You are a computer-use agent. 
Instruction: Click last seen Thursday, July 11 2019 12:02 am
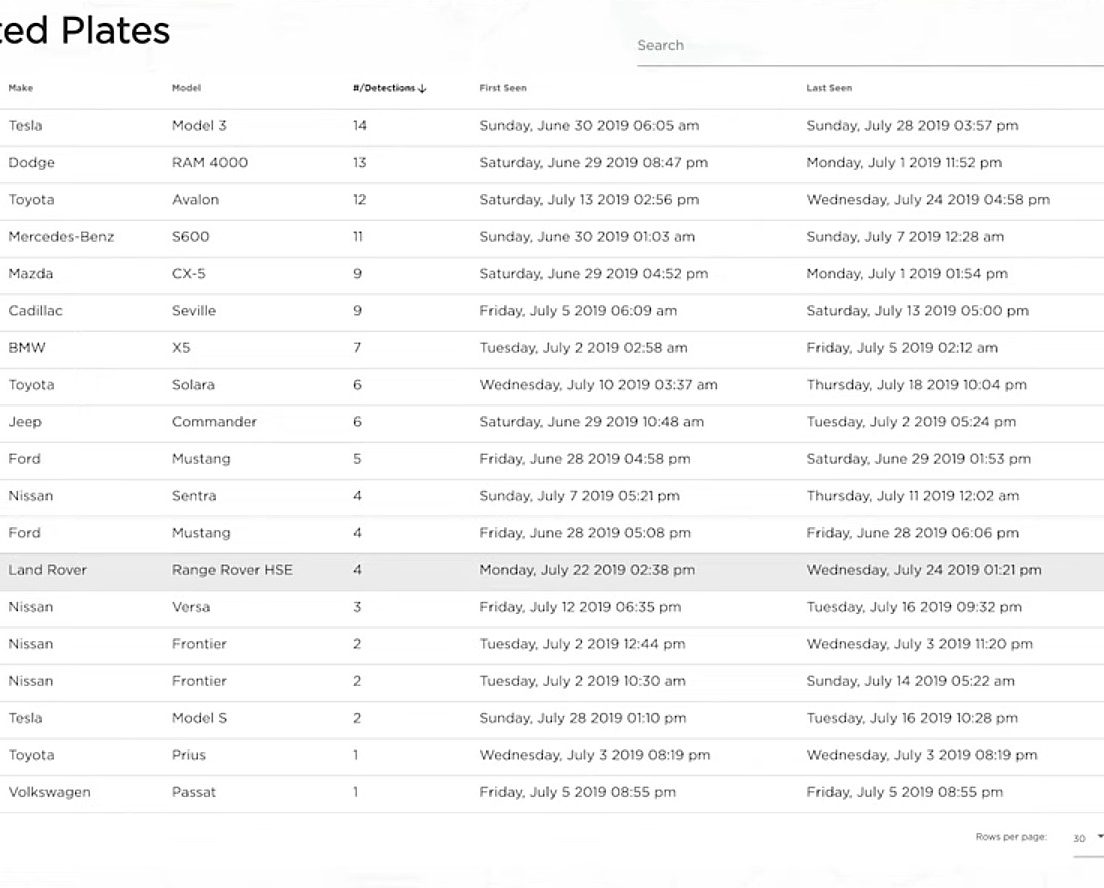pyautogui.click(x=912, y=496)
